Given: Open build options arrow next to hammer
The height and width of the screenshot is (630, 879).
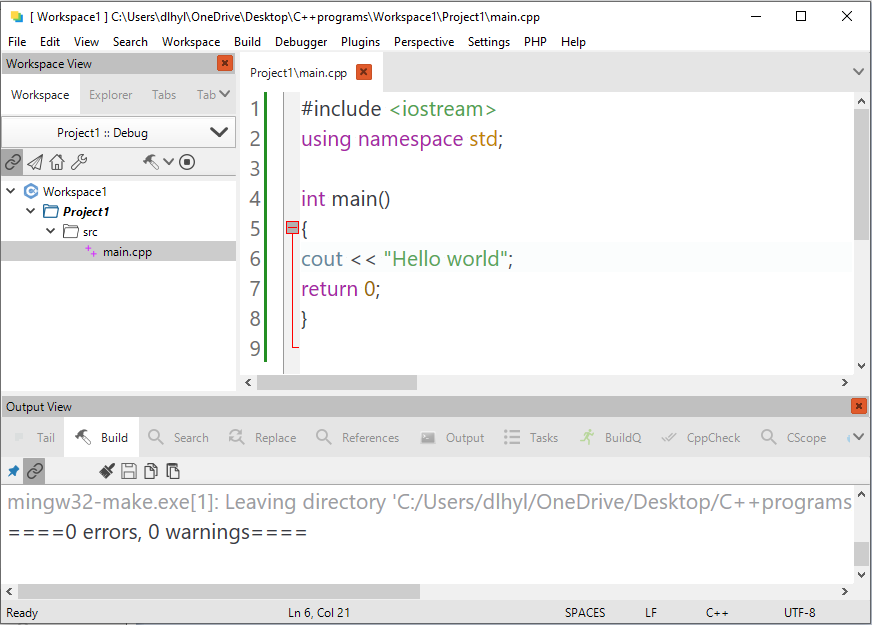Looking at the screenshot, I should tap(168, 162).
